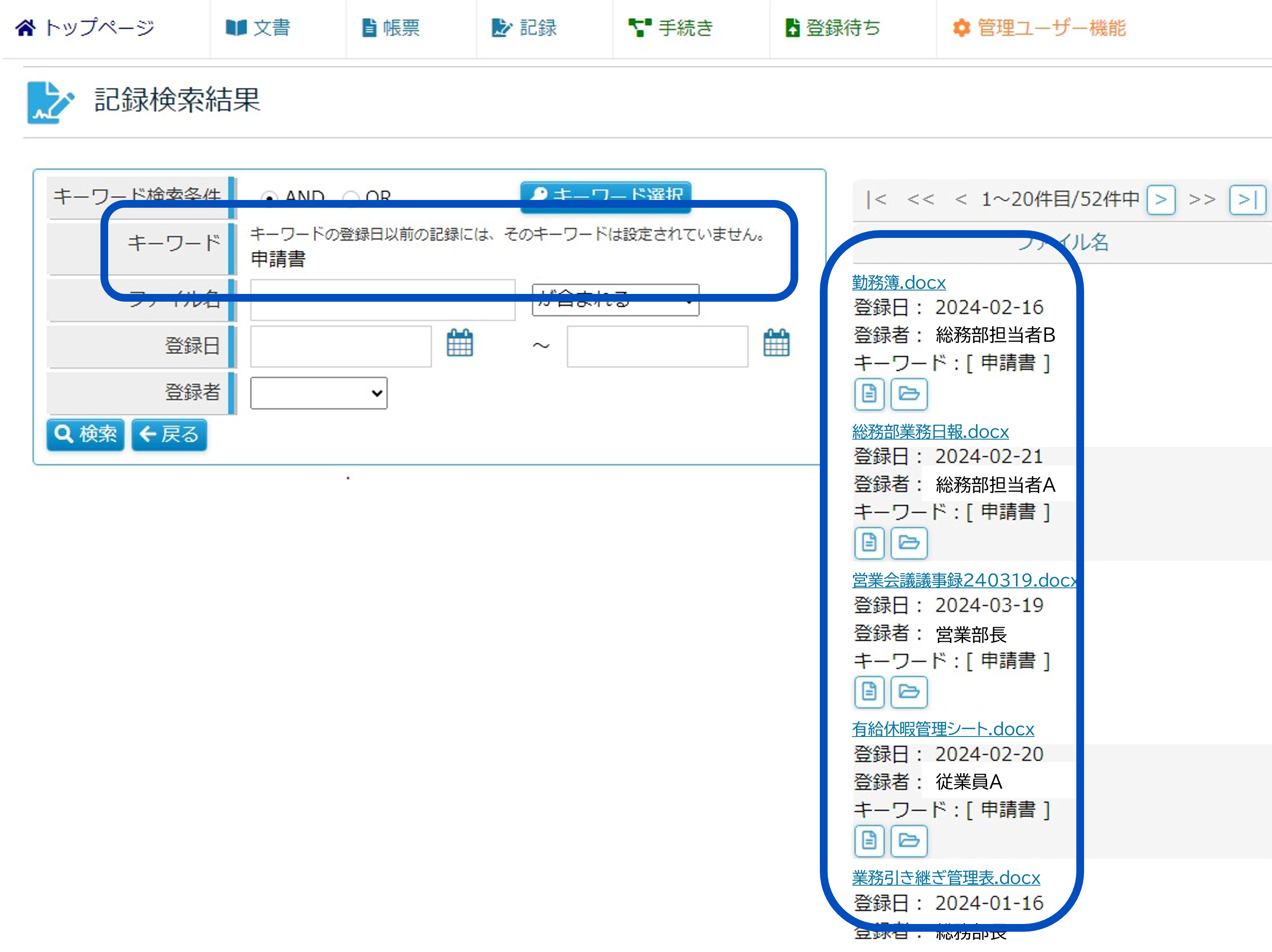This screenshot has height=952, width=1272.
Task: Click the end date calendar icon
Action: [776, 343]
